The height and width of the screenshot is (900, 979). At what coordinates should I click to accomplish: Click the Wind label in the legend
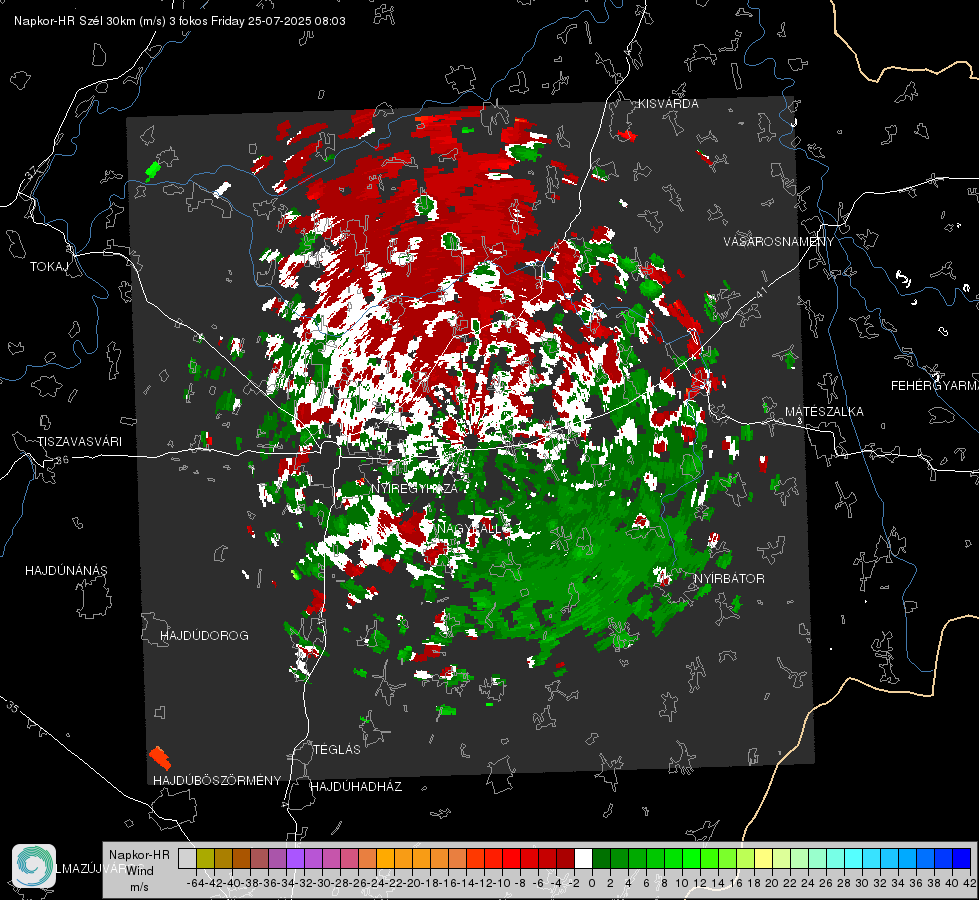pyautogui.click(x=140, y=871)
